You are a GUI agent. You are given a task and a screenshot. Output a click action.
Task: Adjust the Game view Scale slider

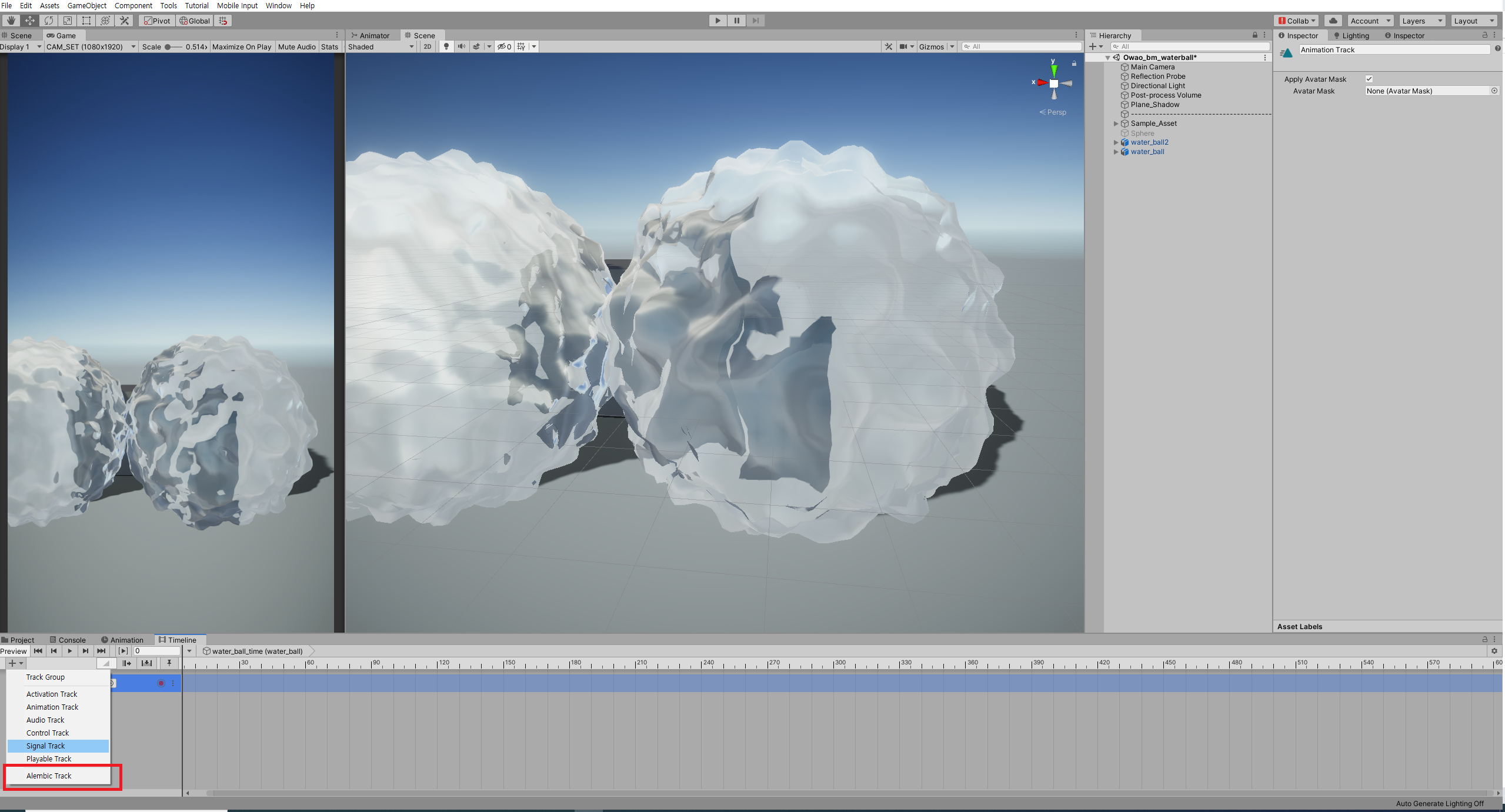pyautogui.click(x=168, y=46)
